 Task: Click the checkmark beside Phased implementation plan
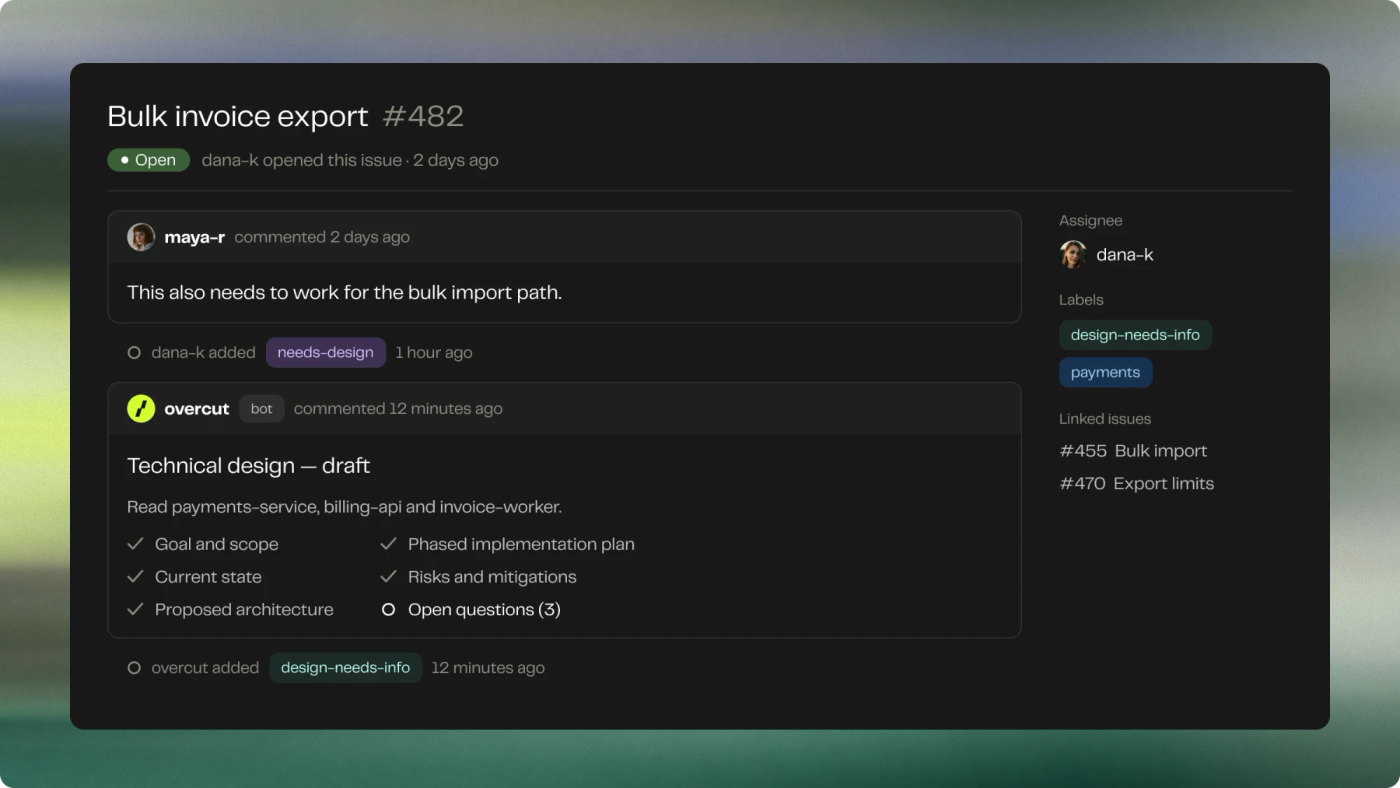pos(388,544)
